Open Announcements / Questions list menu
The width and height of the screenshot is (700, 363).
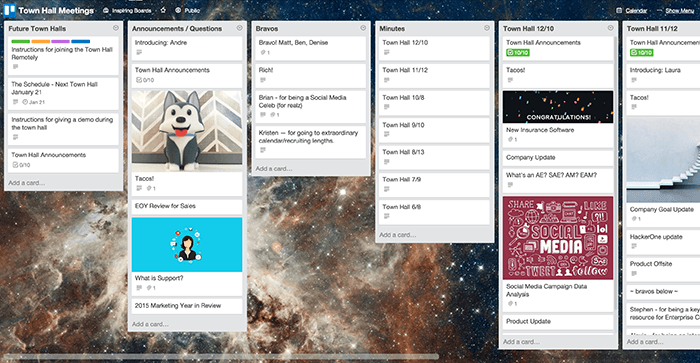point(239,28)
